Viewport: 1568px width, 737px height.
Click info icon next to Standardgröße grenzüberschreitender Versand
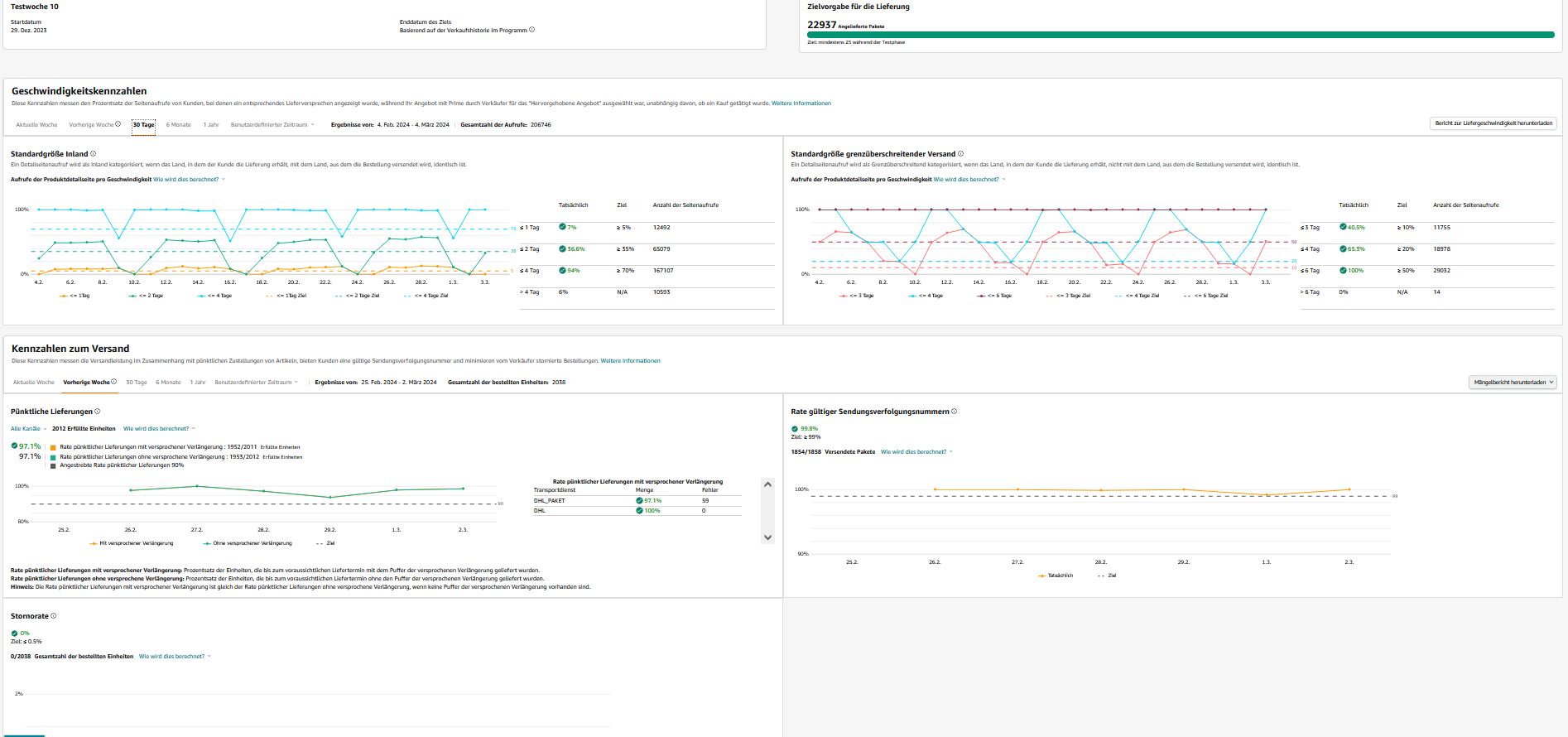(x=960, y=154)
